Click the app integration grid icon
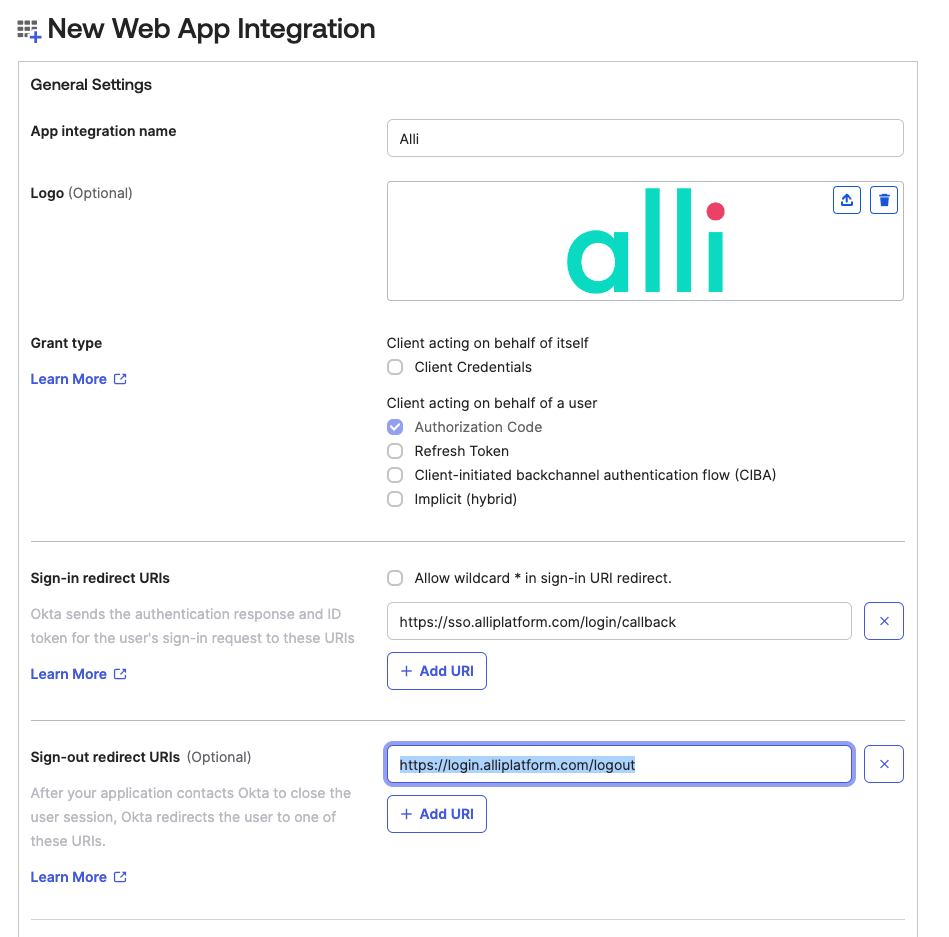 [29, 30]
